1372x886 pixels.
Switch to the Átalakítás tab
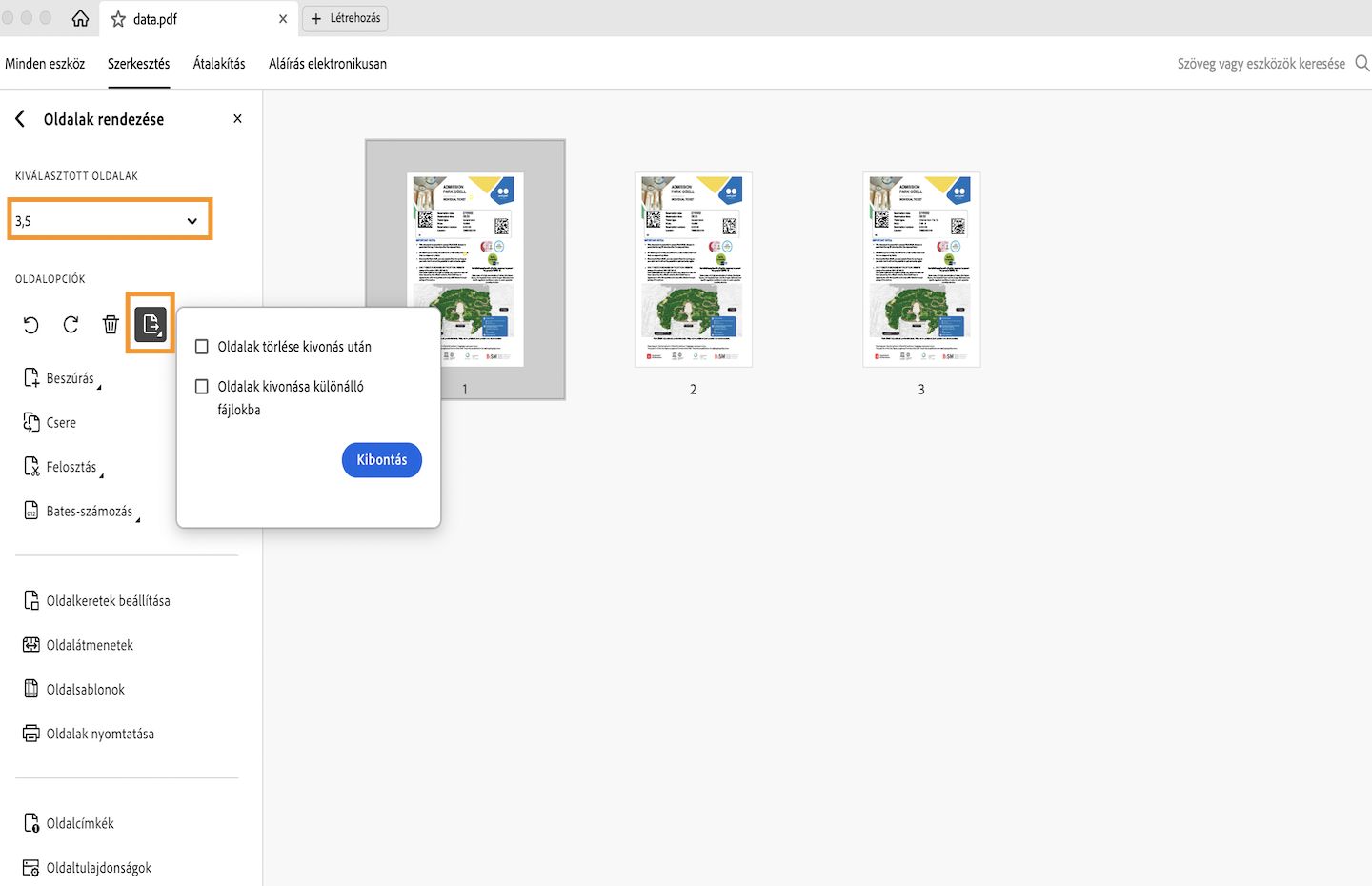click(x=218, y=63)
